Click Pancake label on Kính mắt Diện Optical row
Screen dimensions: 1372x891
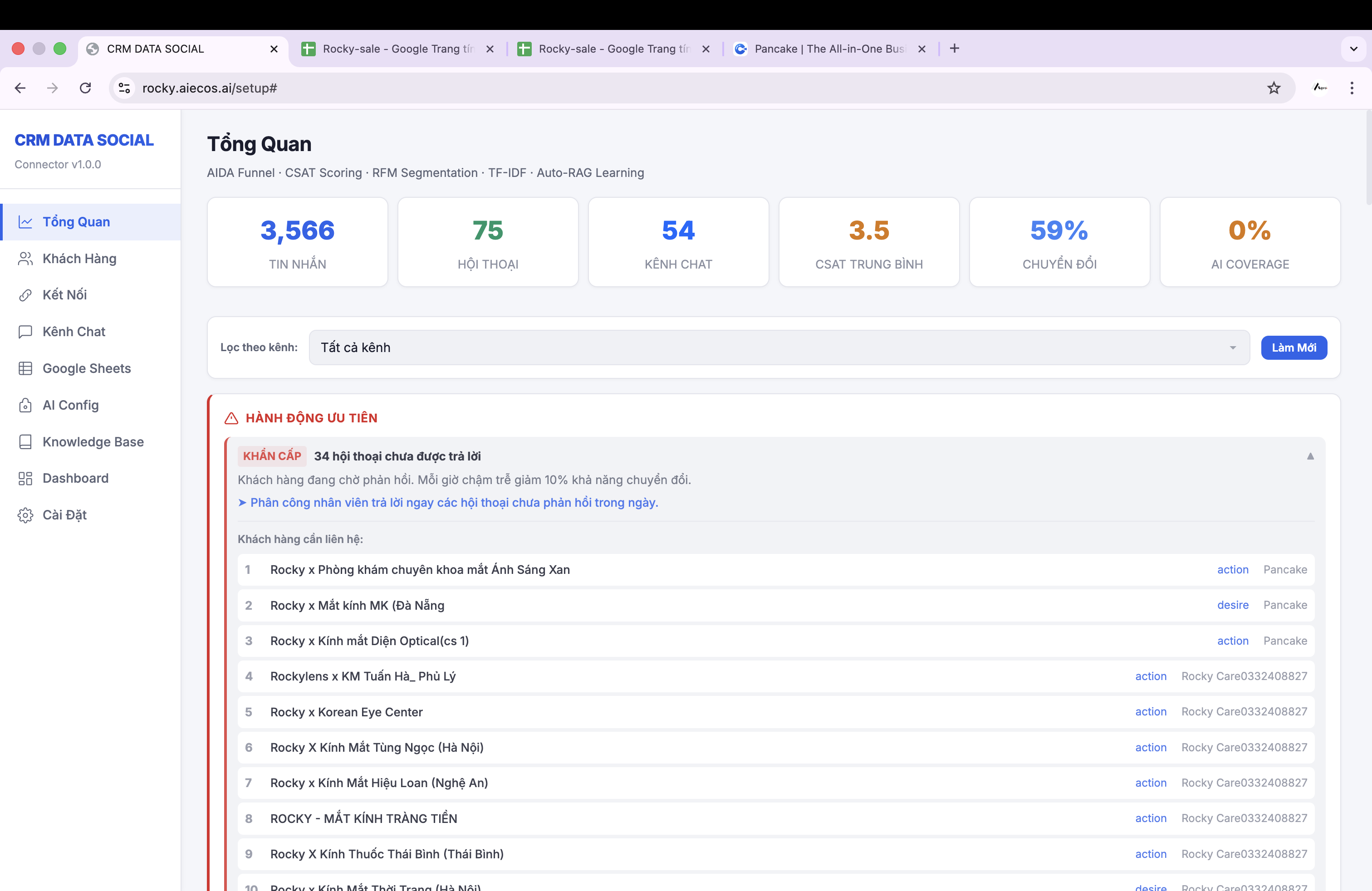click(x=1285, y=641)
